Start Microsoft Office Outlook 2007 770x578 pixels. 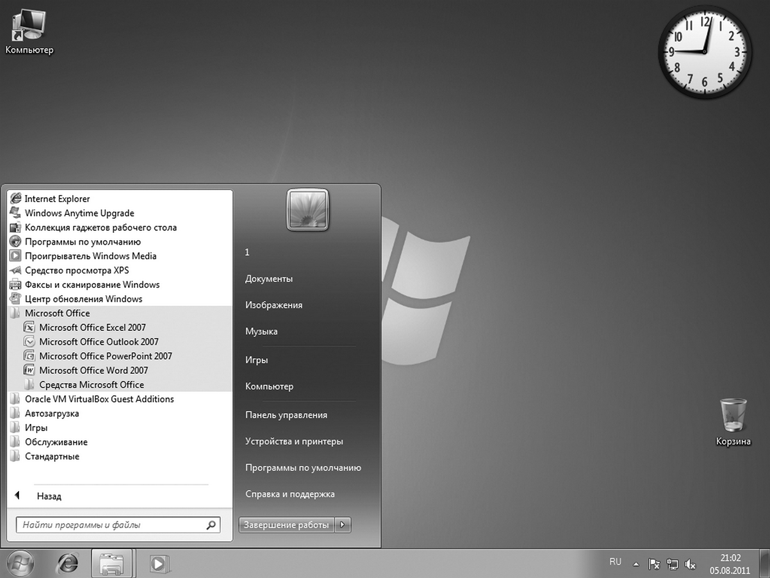click(x=98, y=342)
